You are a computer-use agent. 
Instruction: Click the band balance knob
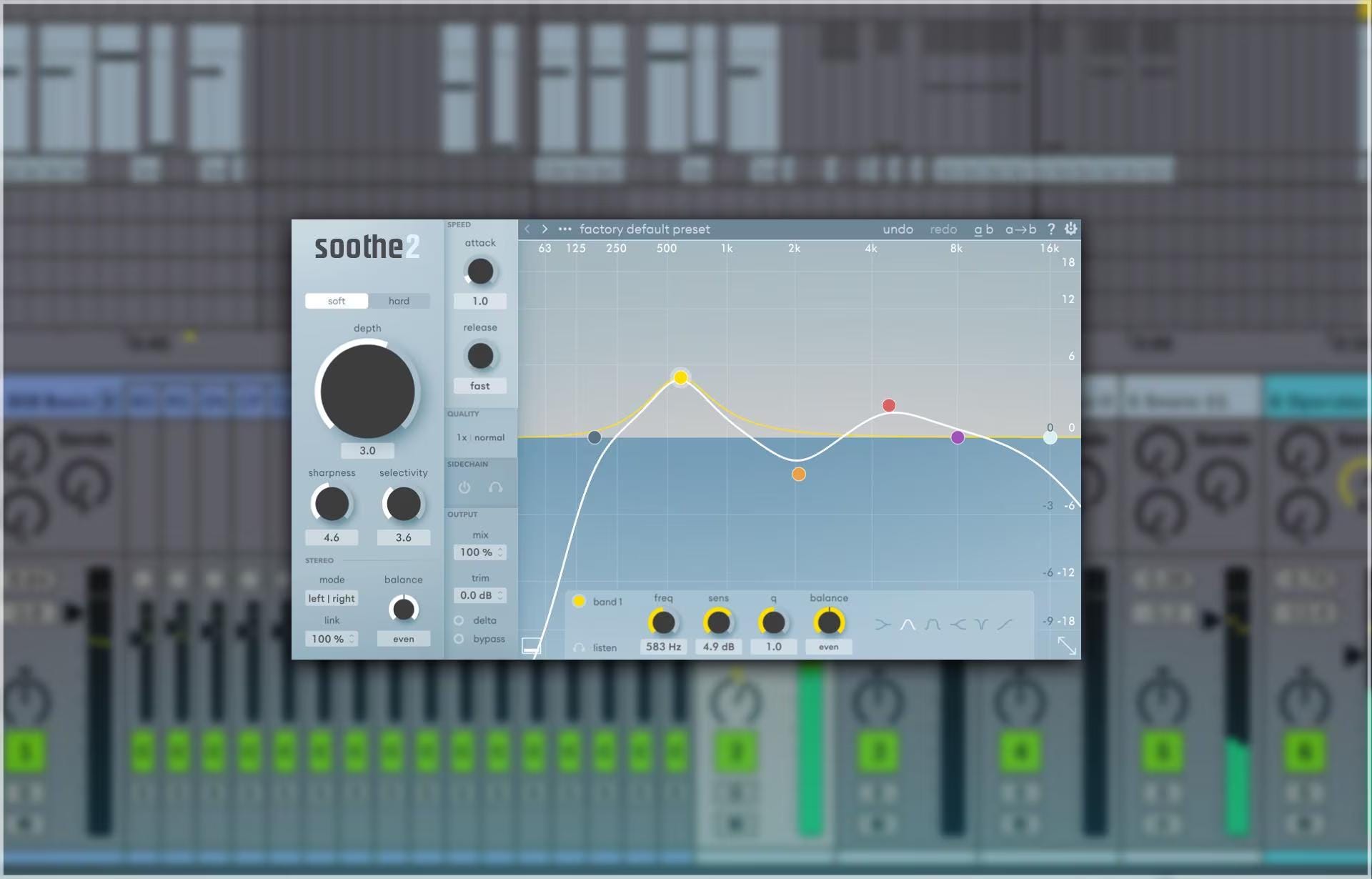coord(829,622)
